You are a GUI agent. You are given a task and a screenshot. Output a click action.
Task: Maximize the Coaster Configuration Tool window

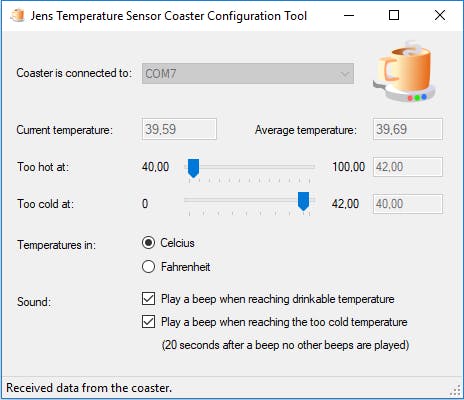pos(394,15)
